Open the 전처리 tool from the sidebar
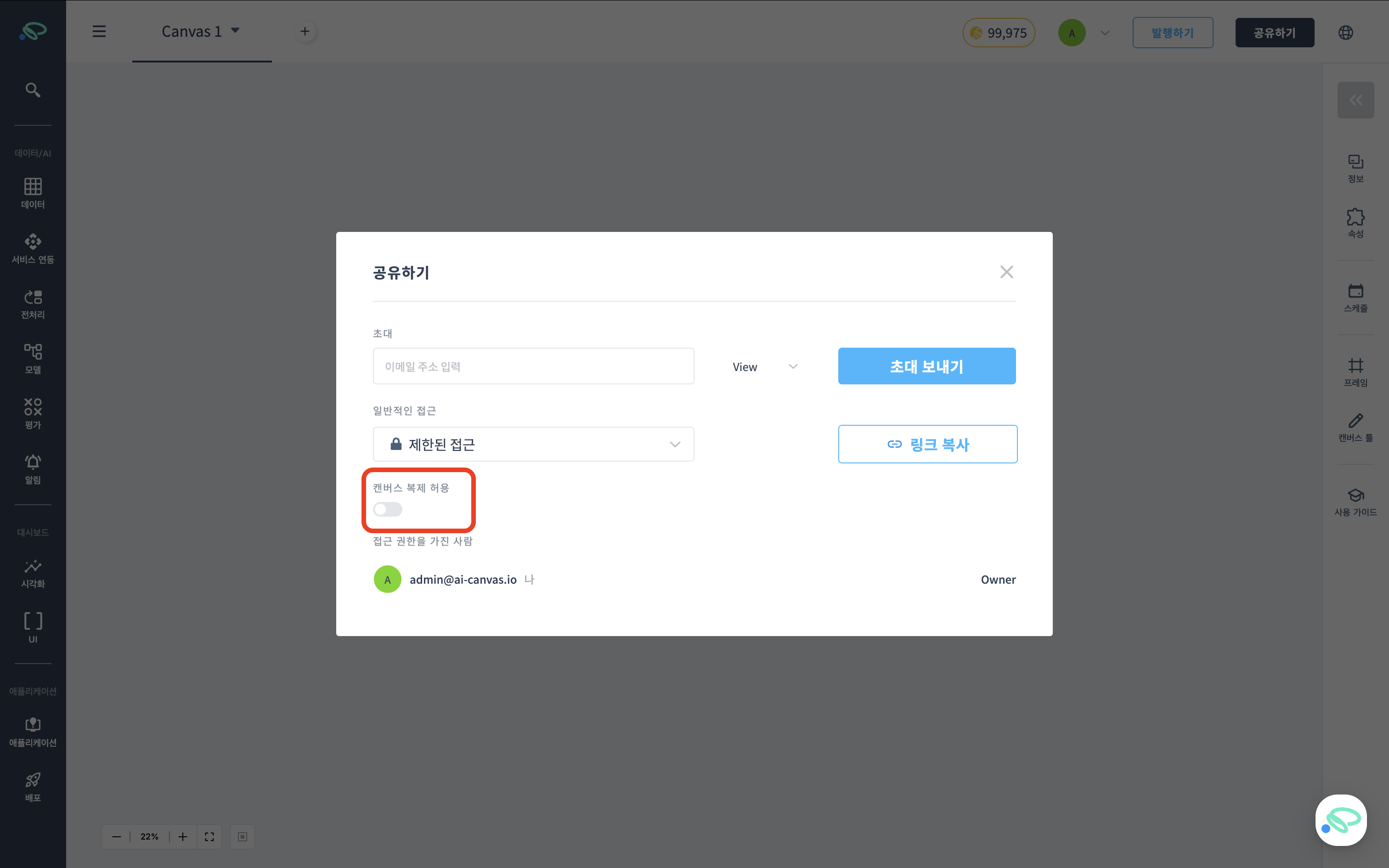Screen dimensions: 1389x868 point(33,301)
